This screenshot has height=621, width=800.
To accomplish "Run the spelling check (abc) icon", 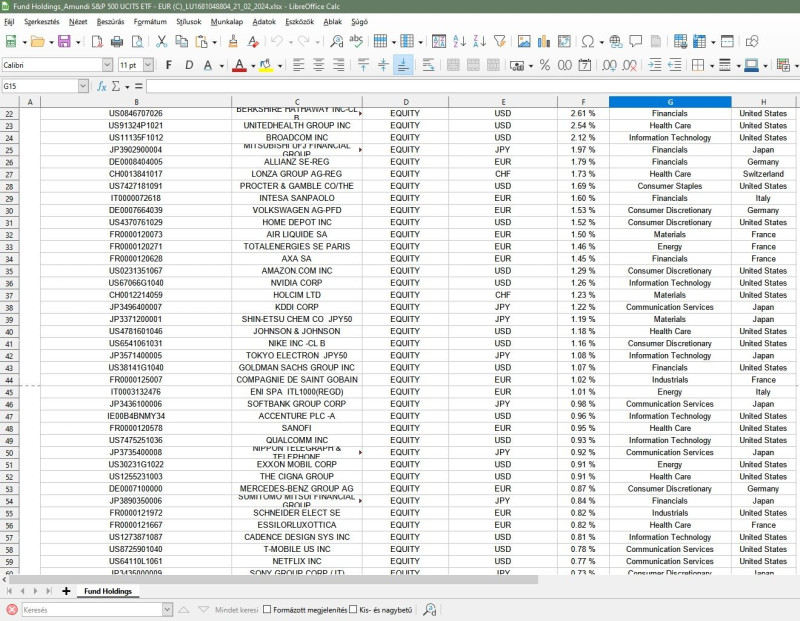I will click(x=356, y=41).
